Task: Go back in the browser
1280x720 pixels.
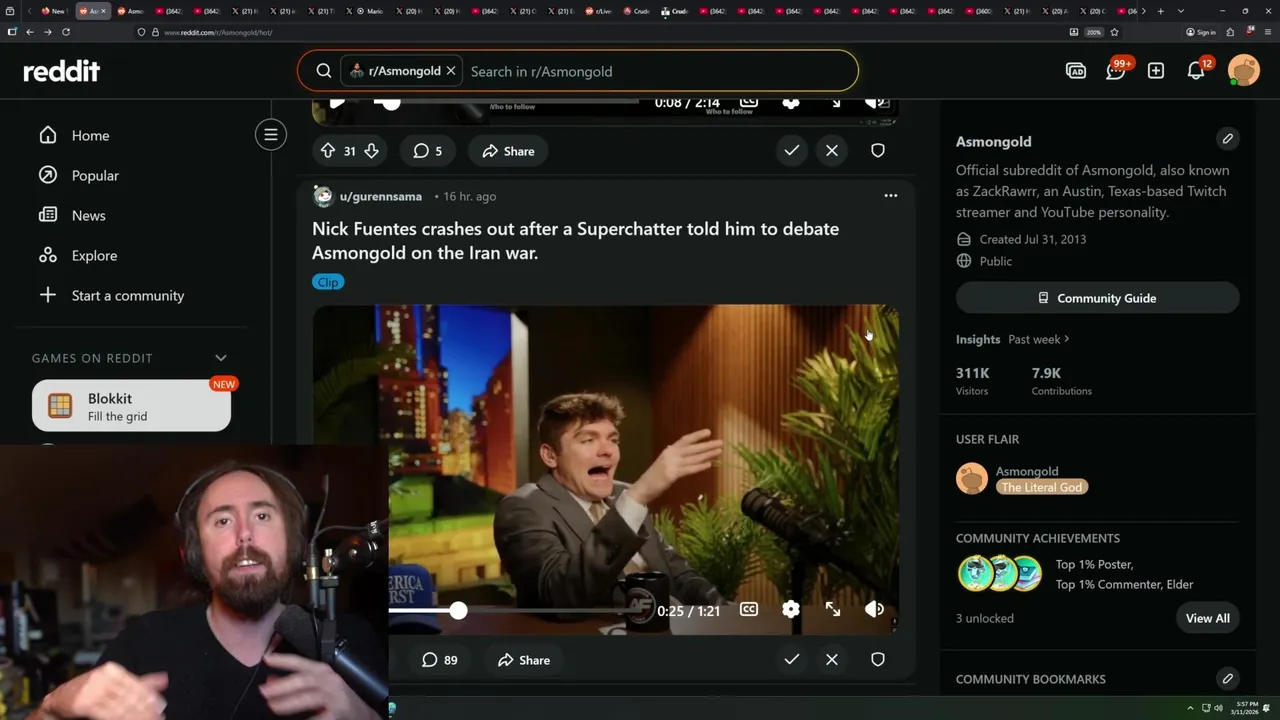Action: click(x=30, y=32)
